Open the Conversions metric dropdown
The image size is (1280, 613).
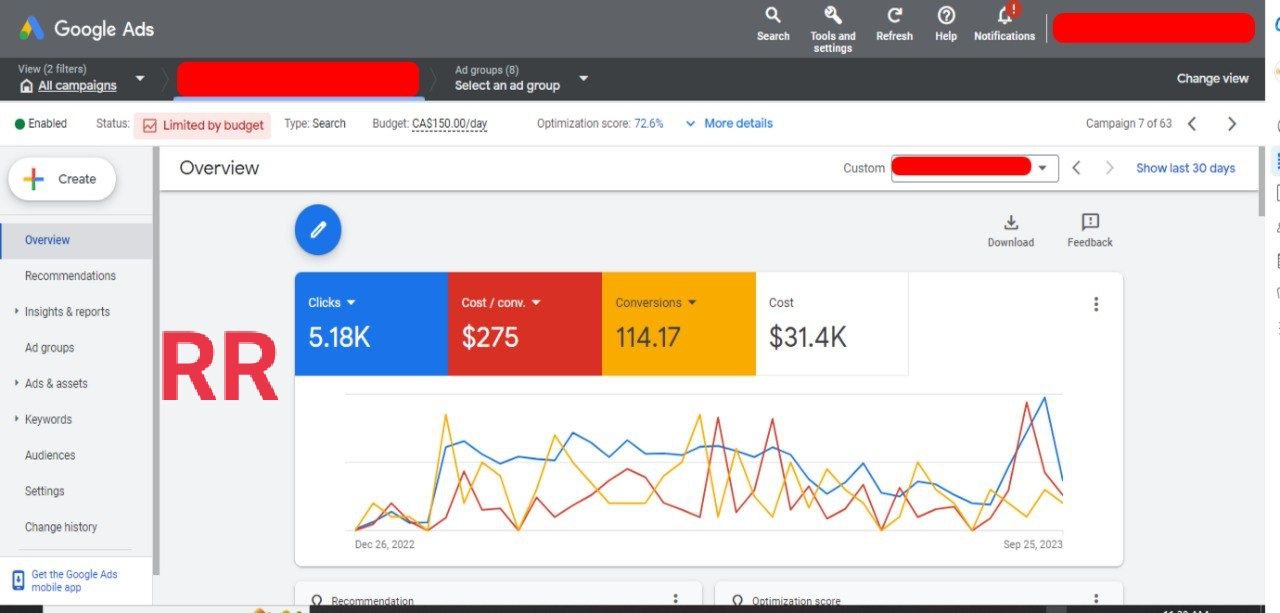click(692, 303)
